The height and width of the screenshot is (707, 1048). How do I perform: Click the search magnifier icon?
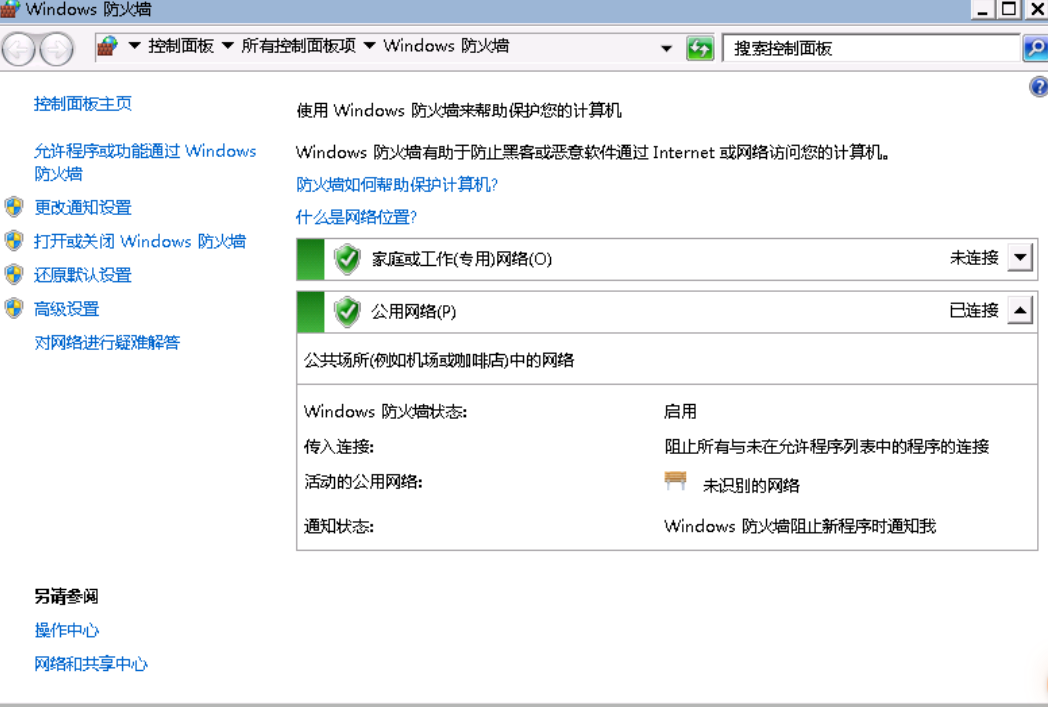pyautogui.click(x=1035, y=48)
